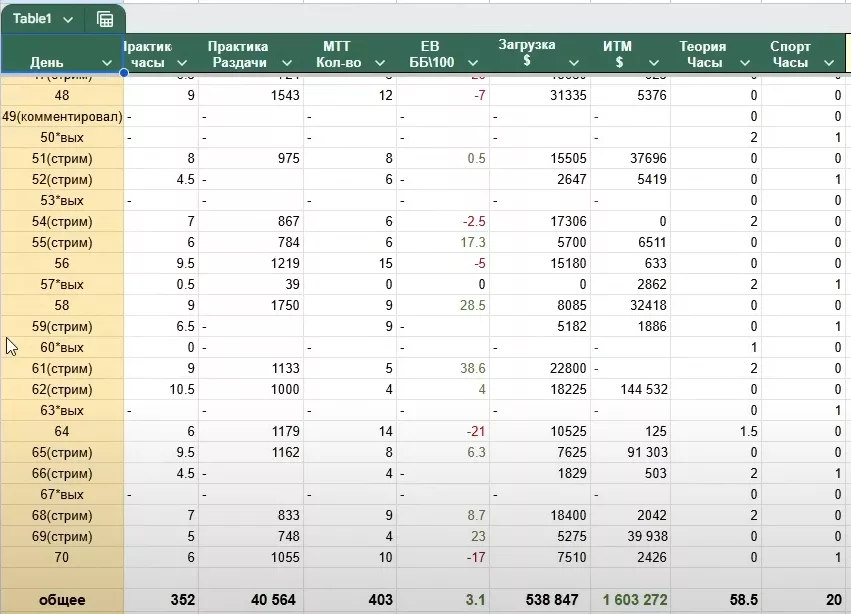Select the day cell 52(стрим)

[62, 179]
